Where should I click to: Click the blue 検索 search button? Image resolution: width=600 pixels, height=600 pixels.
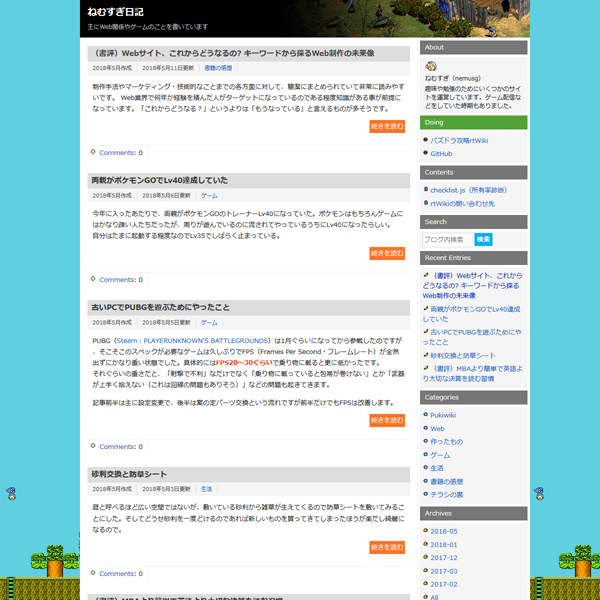(x=483, y=239)
